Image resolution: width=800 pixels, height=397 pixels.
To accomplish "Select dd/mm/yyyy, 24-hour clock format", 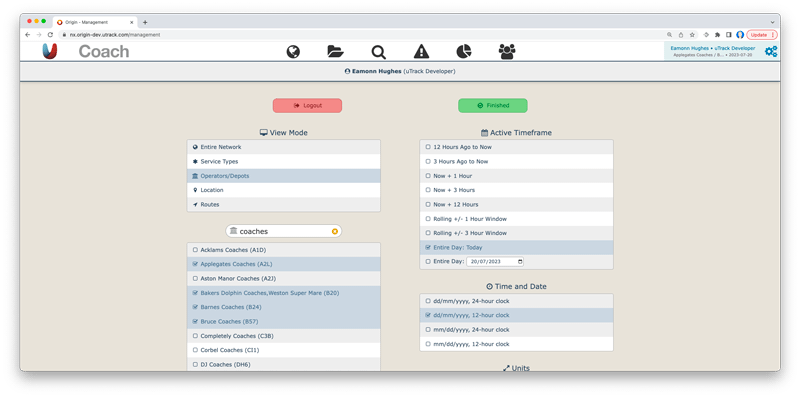I will (516, 301).
